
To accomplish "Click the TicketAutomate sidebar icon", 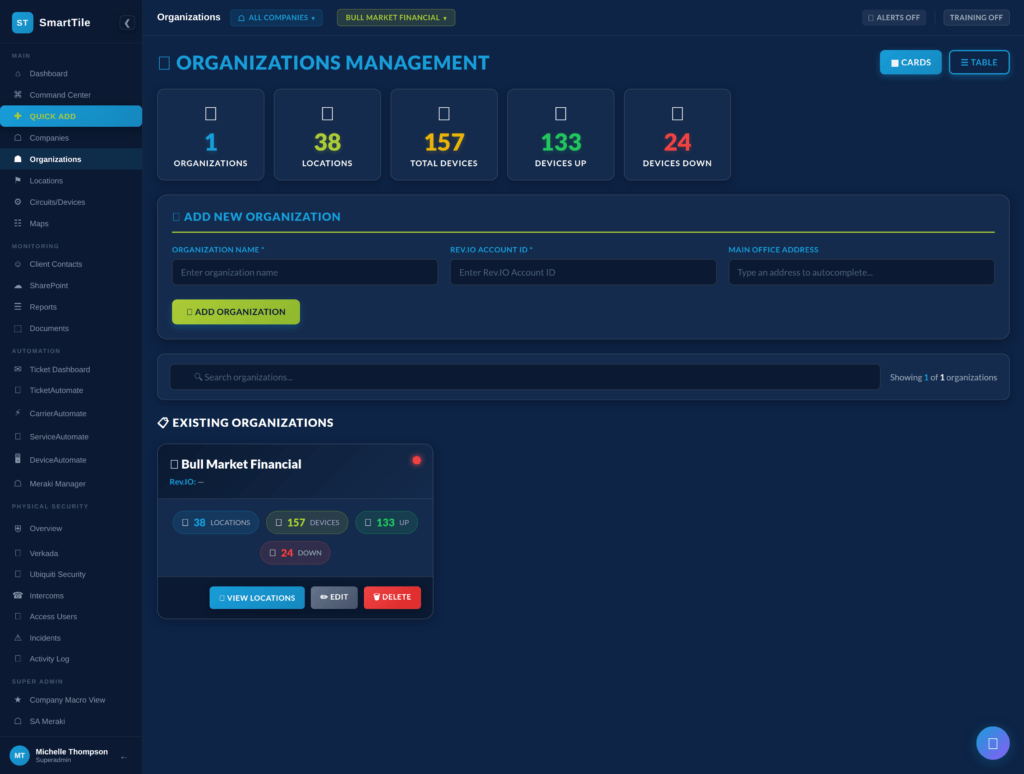I will pos(18,391).
